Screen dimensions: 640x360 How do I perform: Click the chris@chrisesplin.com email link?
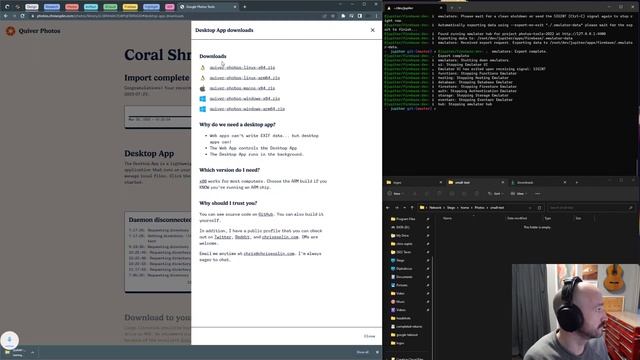click(269, 254)
